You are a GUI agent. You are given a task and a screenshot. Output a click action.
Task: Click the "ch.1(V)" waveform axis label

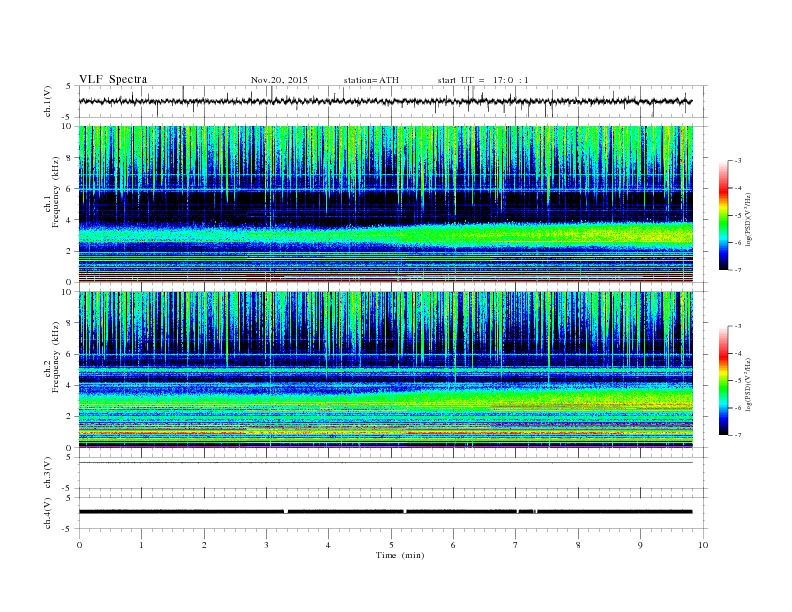(48, 101)
